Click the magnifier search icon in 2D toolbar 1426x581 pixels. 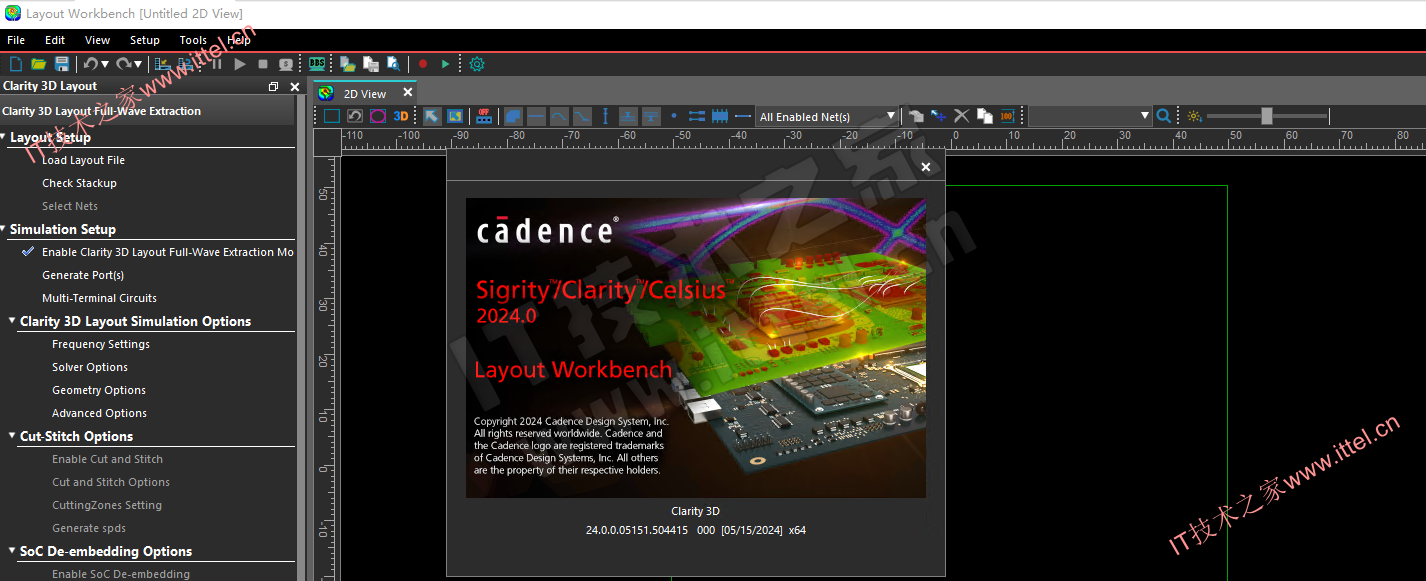pos(1164,116)
